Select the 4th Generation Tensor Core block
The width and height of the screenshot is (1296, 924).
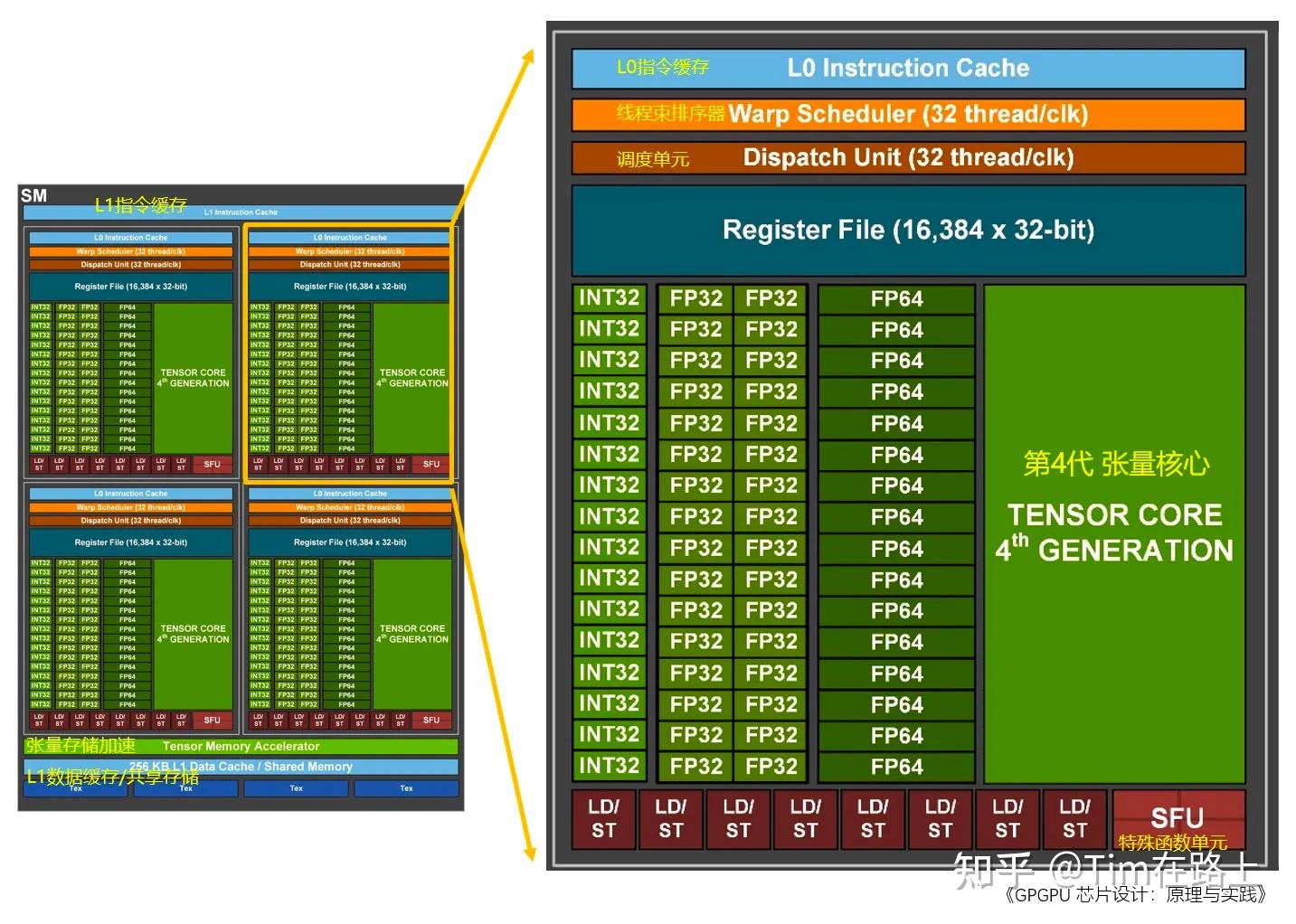tap(1116, 533)
